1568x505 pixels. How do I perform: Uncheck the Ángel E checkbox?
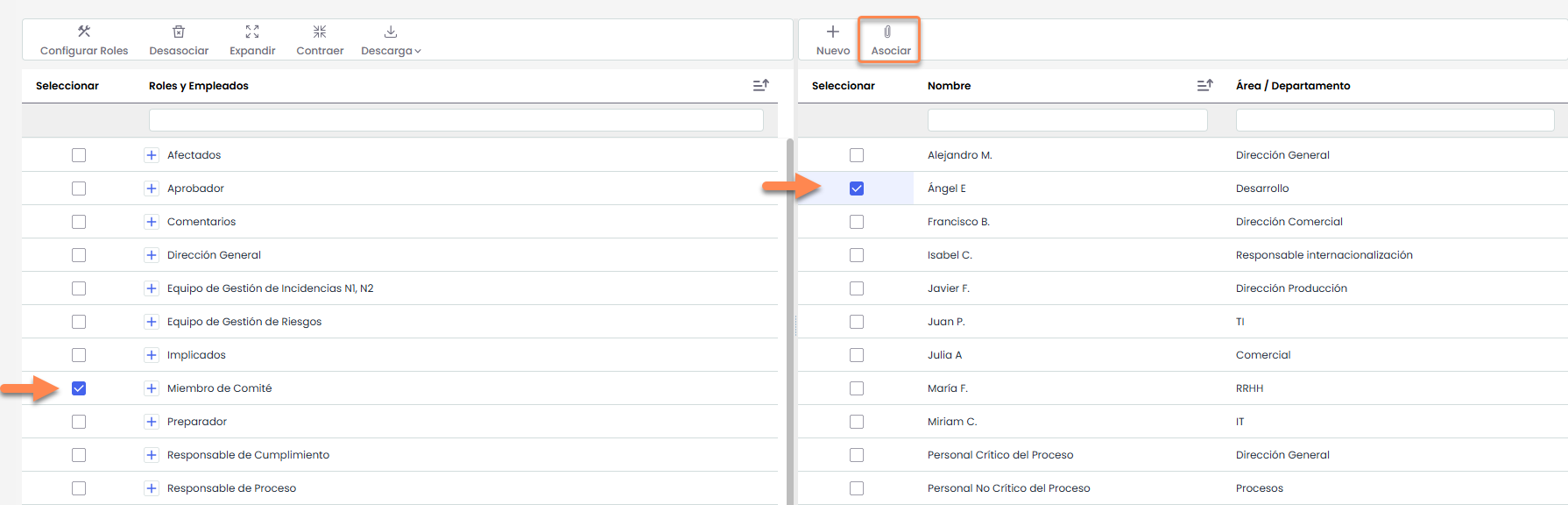857,188
